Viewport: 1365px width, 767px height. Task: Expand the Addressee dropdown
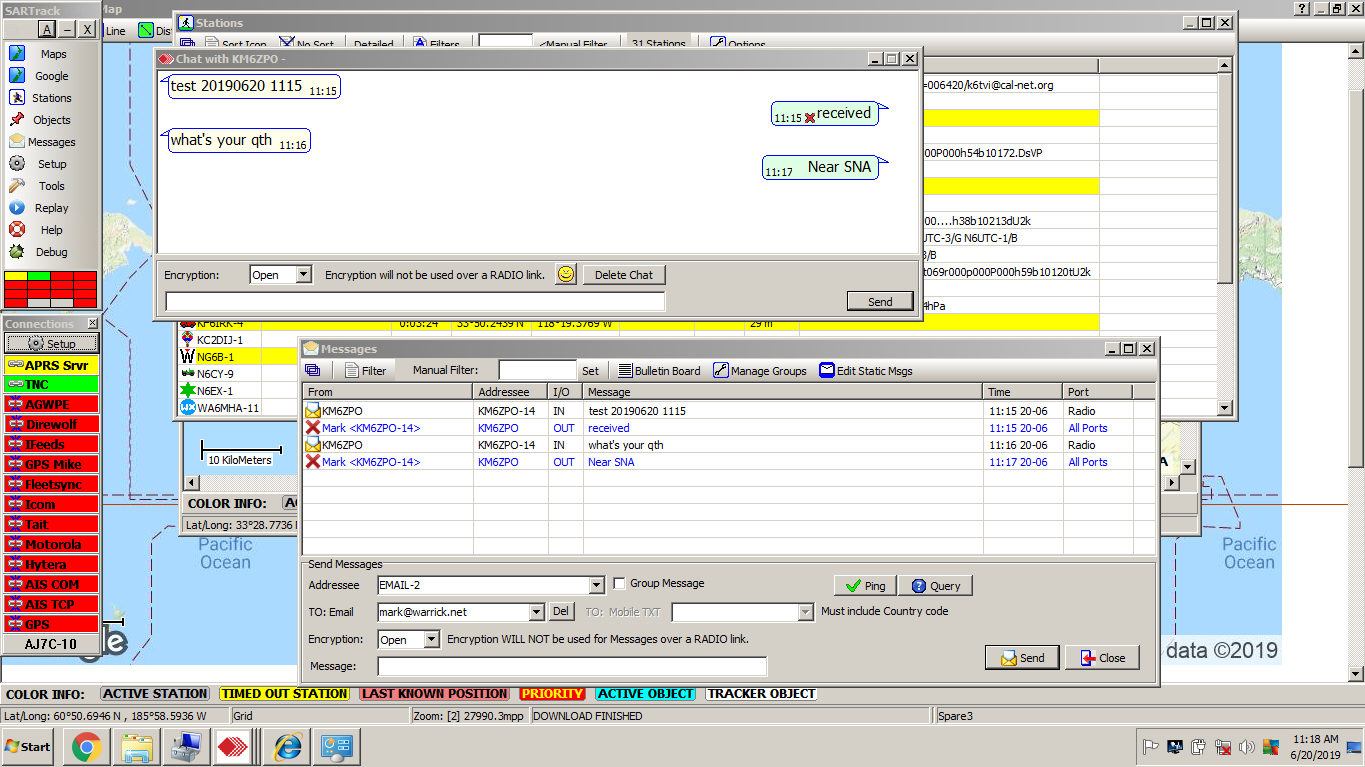point(596,585)
